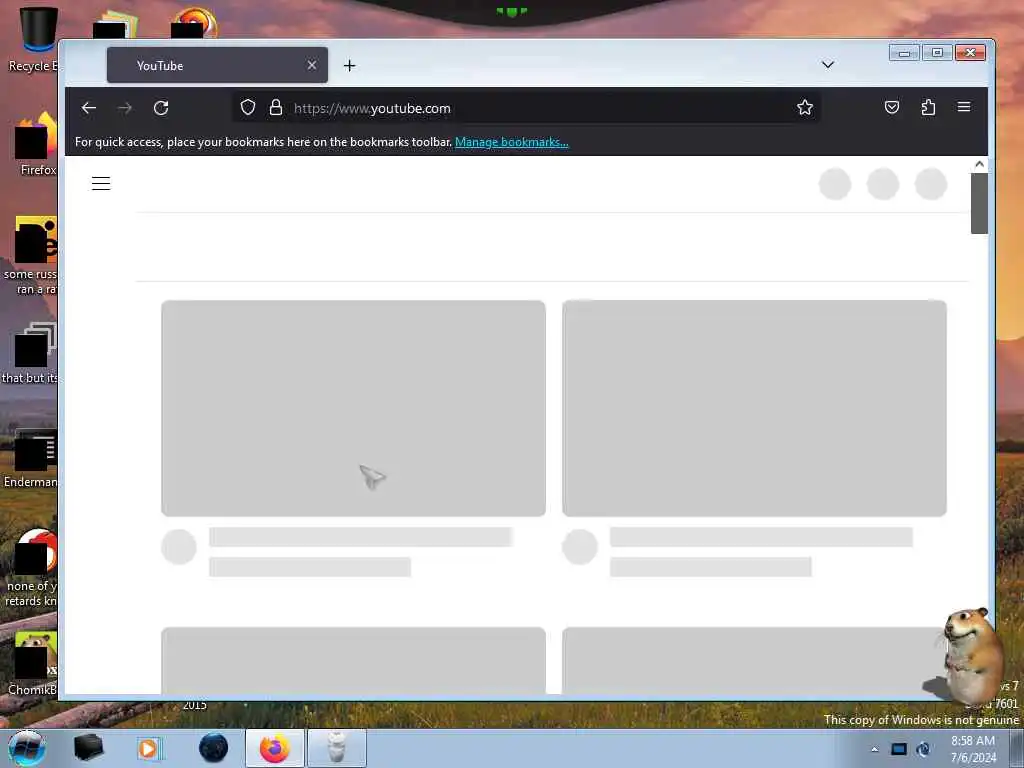This screenshot has height=768, width=1024.
Task: Open a new tab with the plus button
Action: pyautogui.click(x=349, y=65)
